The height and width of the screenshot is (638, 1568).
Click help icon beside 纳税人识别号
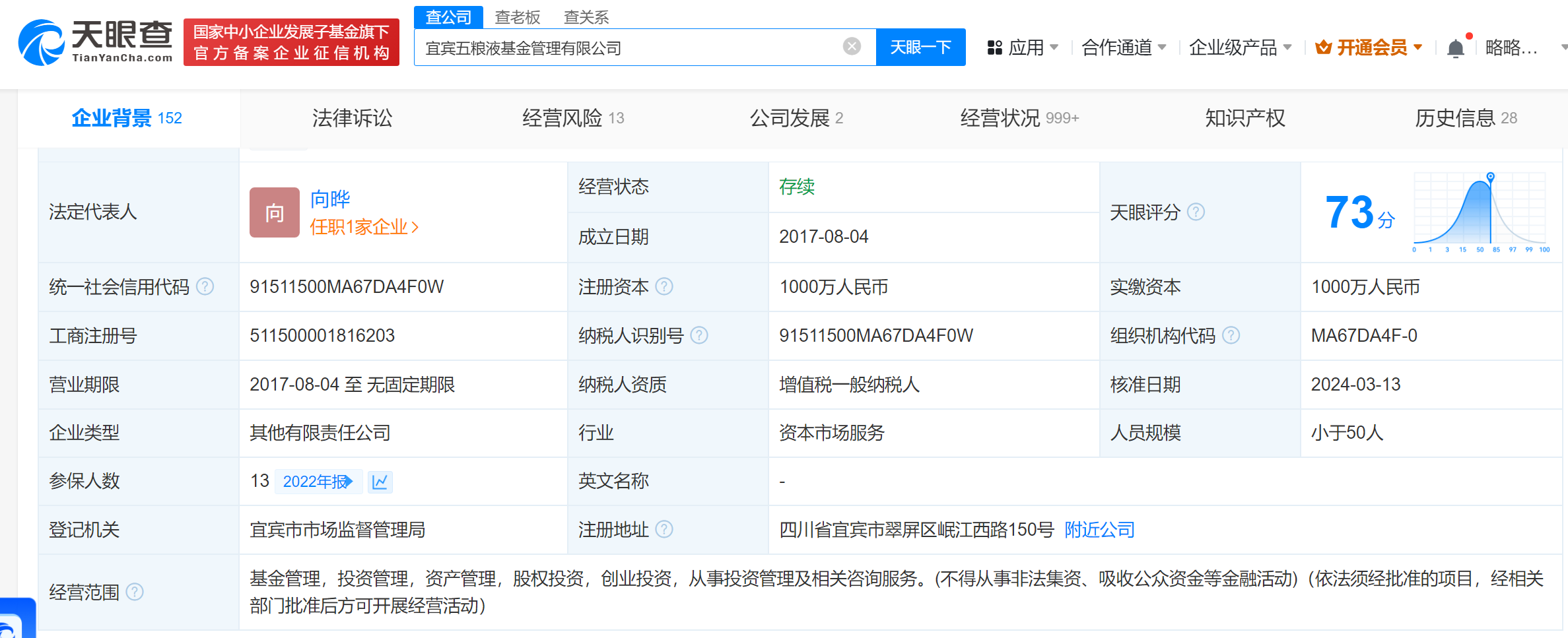(x=699, y=335)
